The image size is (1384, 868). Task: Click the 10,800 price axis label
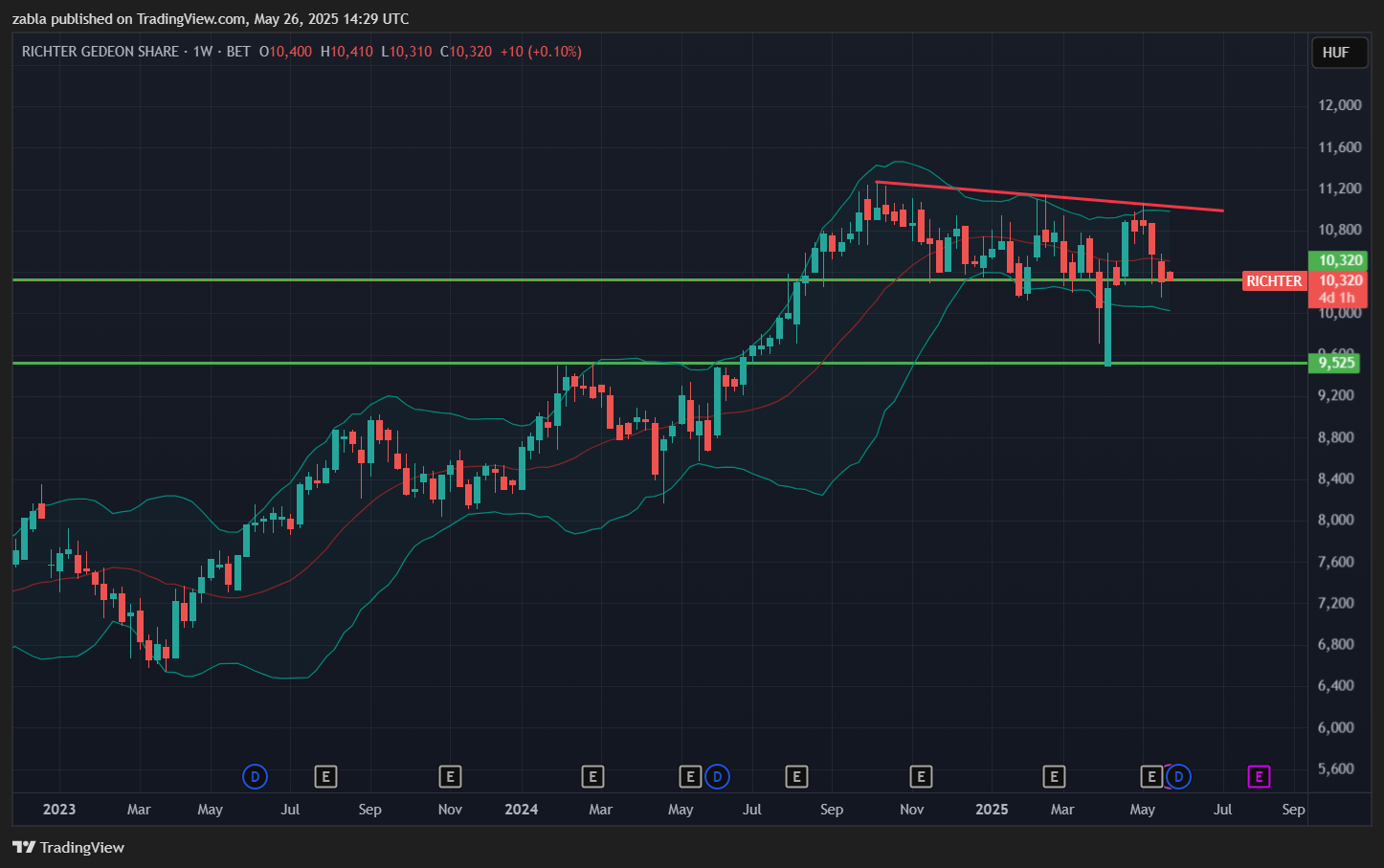tap(1340, 230)
